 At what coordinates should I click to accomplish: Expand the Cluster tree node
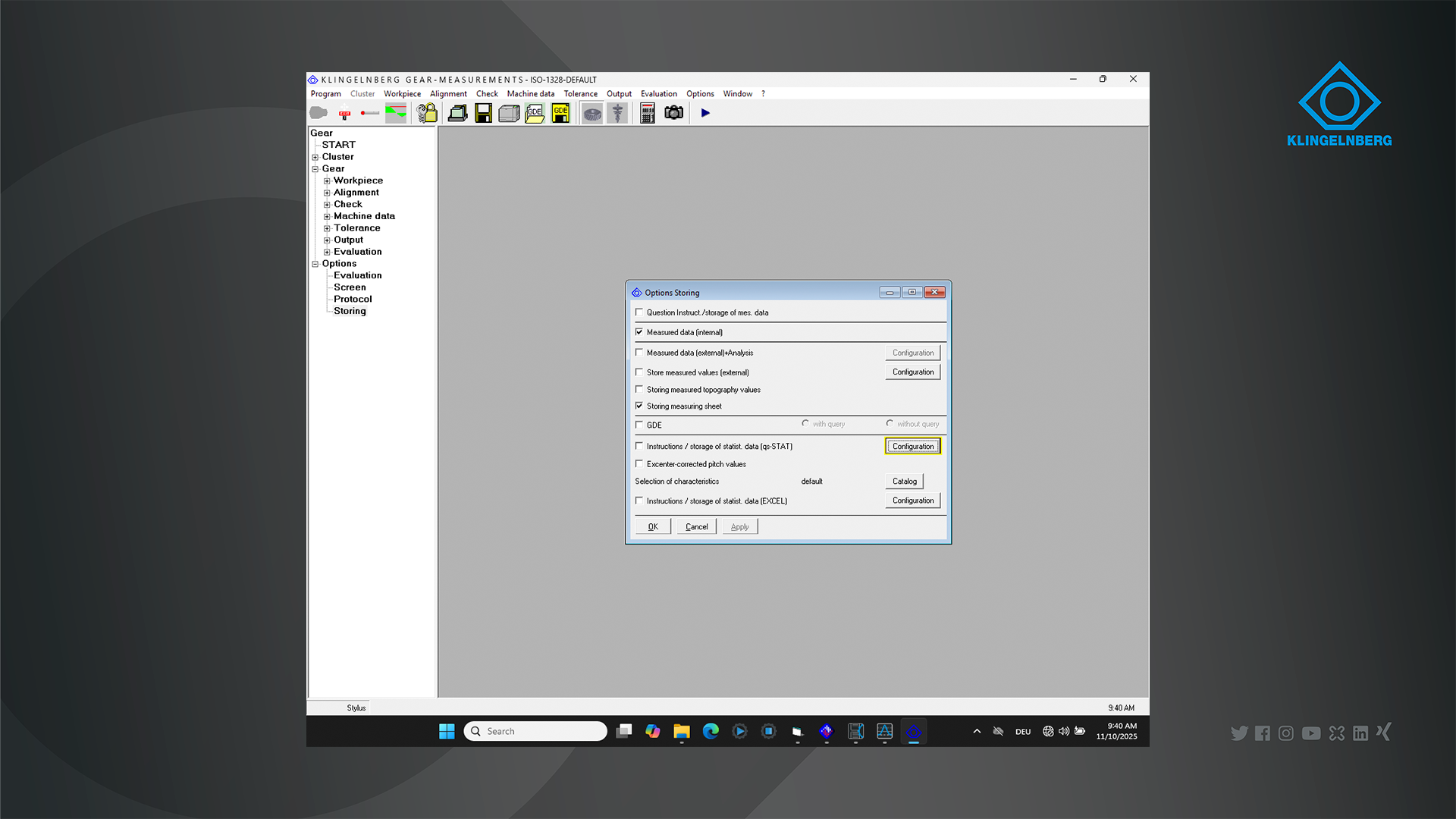coord(315,157)
